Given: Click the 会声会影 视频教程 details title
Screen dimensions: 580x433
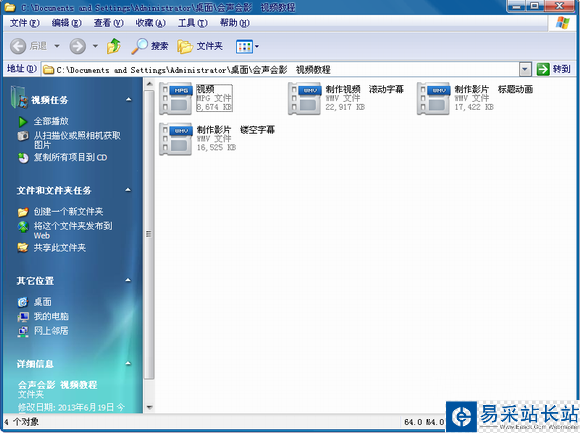Looking at the screenshot, I should pyautogui.click(x=58, y=385).
